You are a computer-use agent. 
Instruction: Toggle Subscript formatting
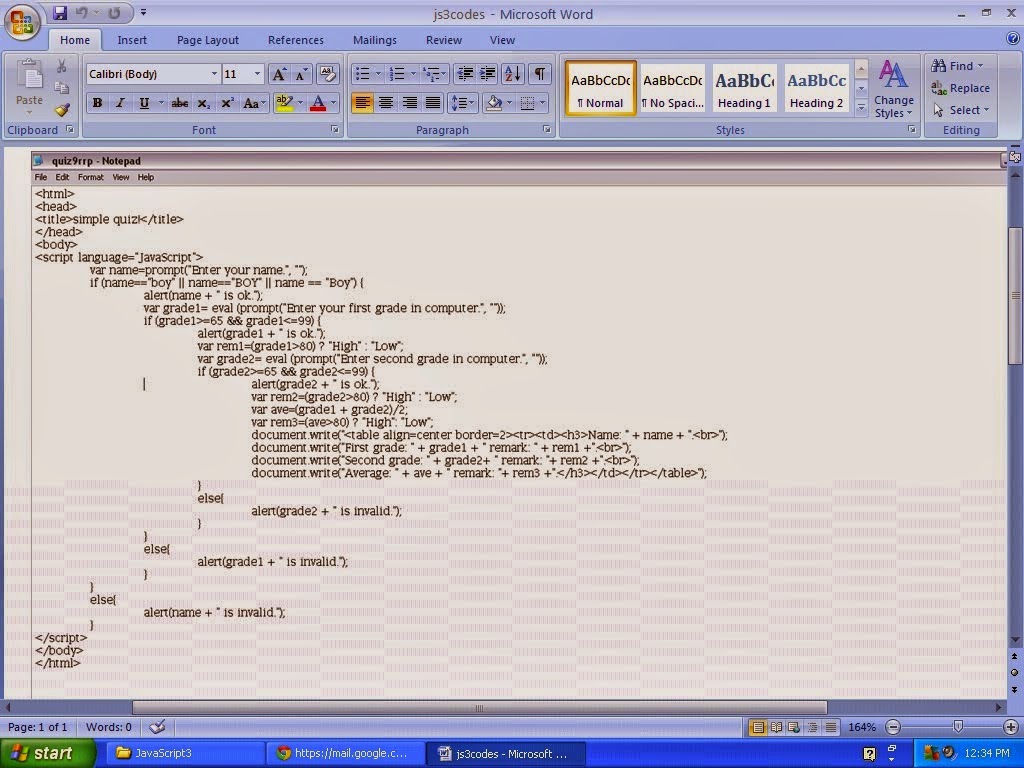tap(204, 103)
